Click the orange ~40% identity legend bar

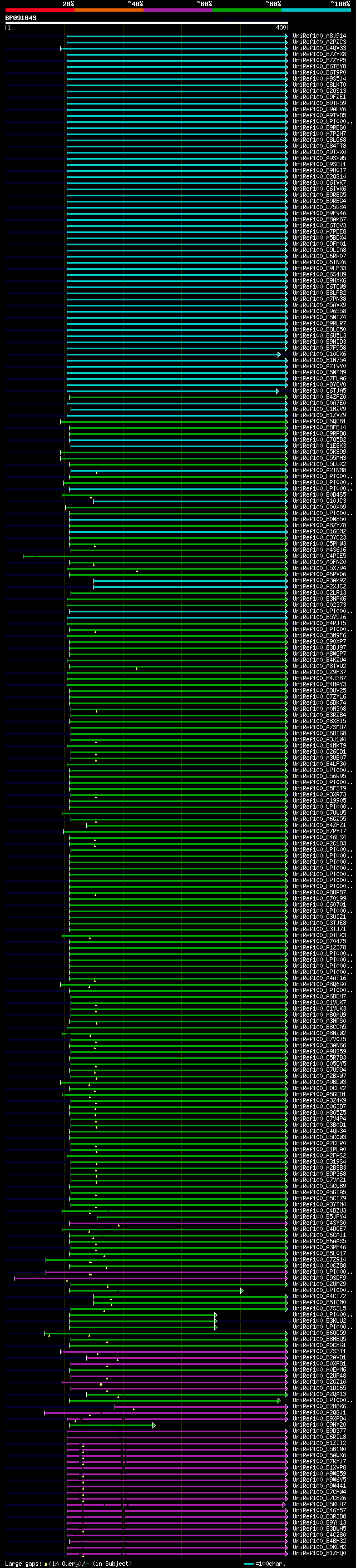click(109, 10)
